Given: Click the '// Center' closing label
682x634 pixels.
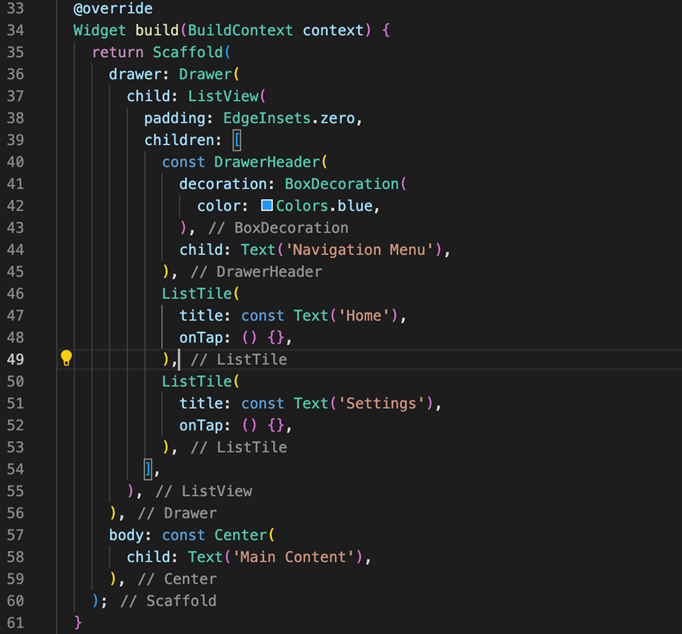Looking at the screenshot, I should click(177, 579).
